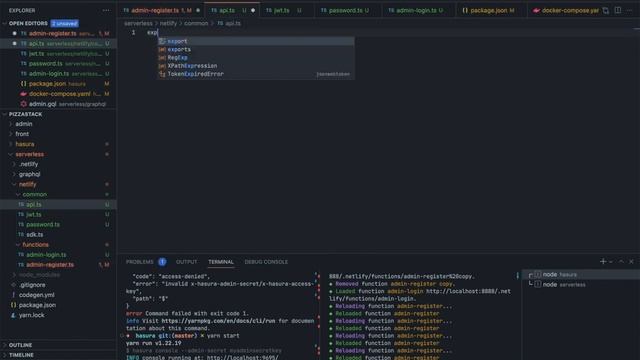Select password.ts in Open Editors

click(x=58, y=64)
